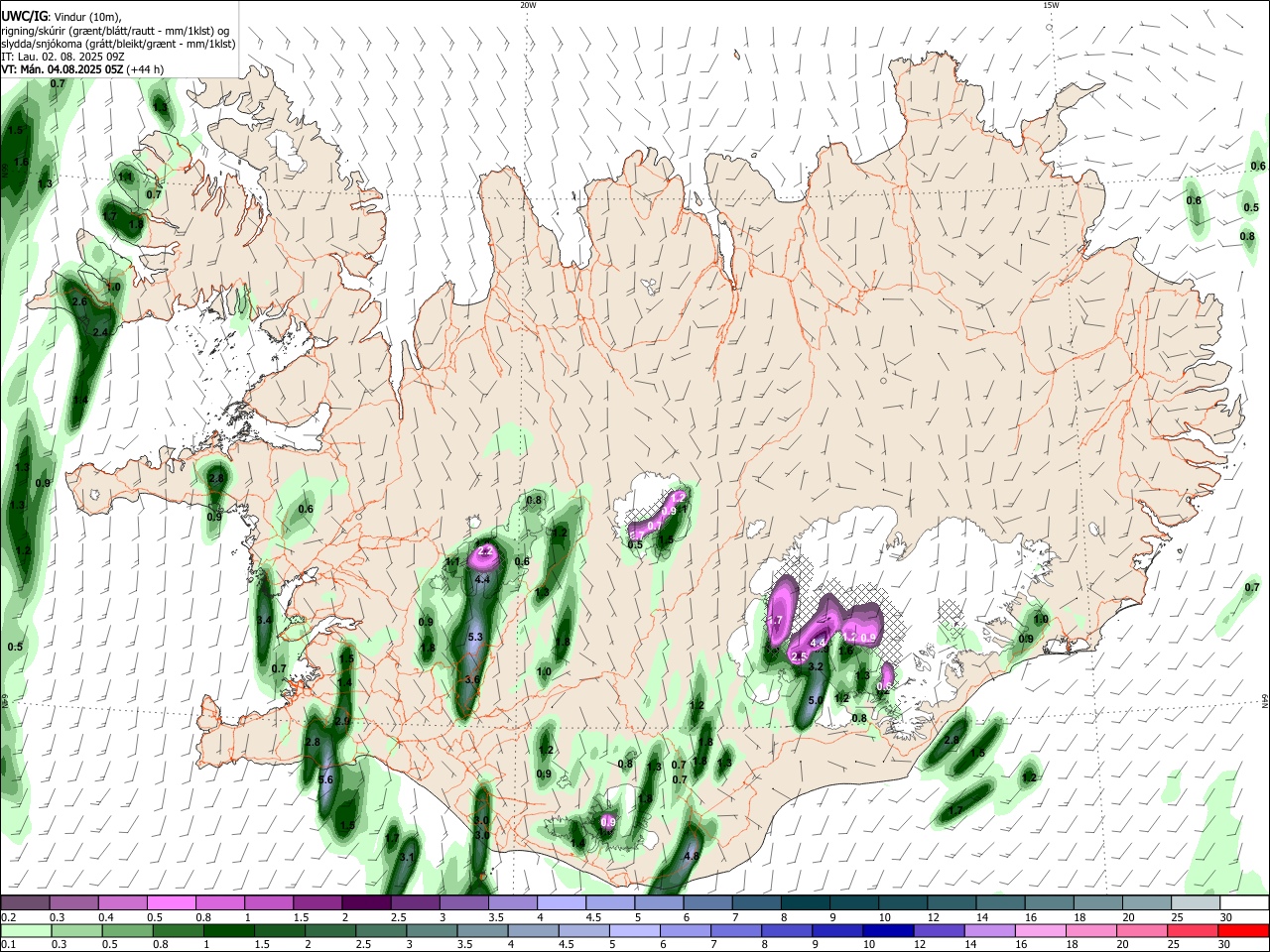1270x952 pixels.
Task: Click the '20W' longitude label
Action: [x=528, y=5]
